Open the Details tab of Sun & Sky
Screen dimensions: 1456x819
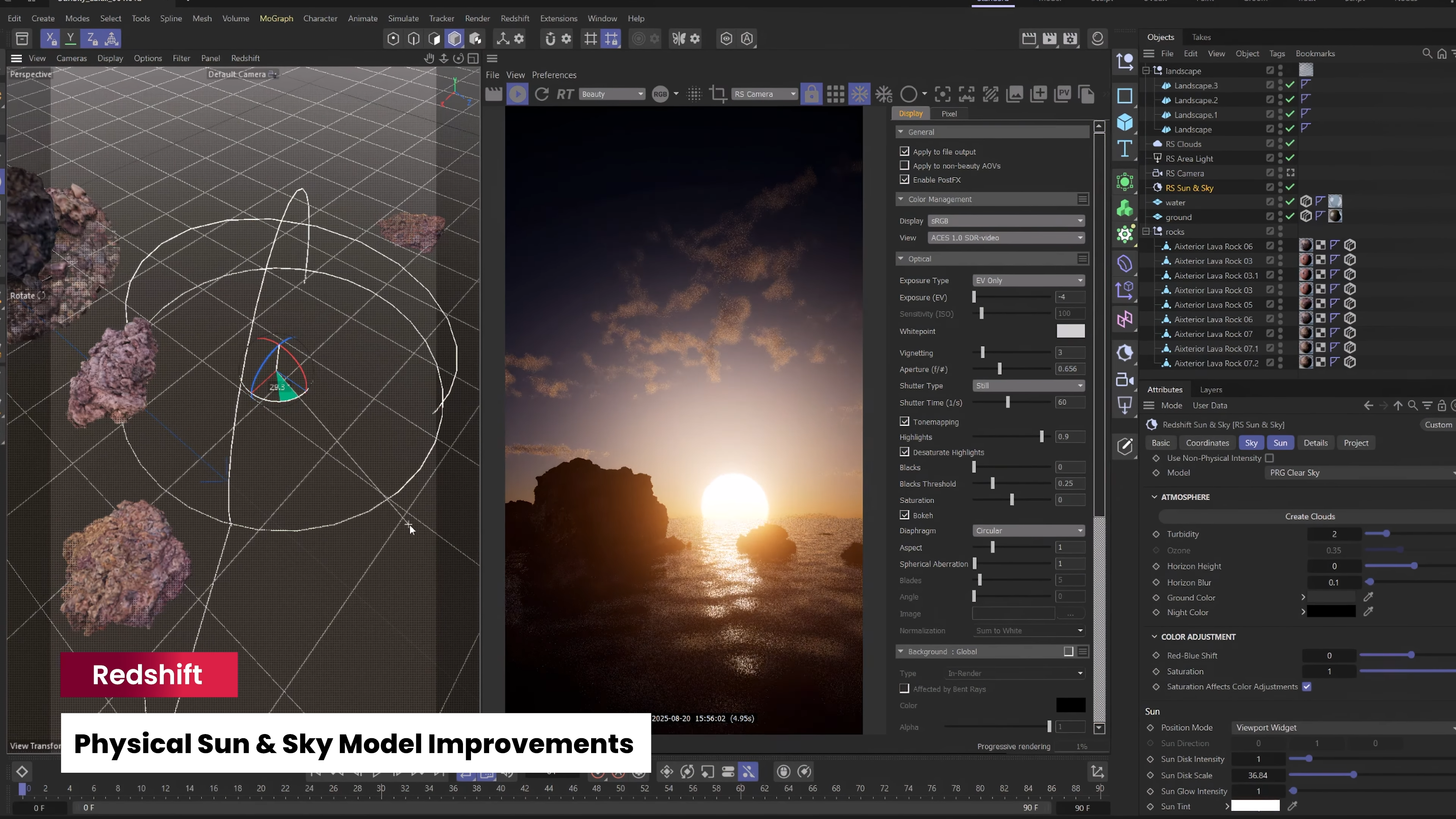[x=1315, y=442]
